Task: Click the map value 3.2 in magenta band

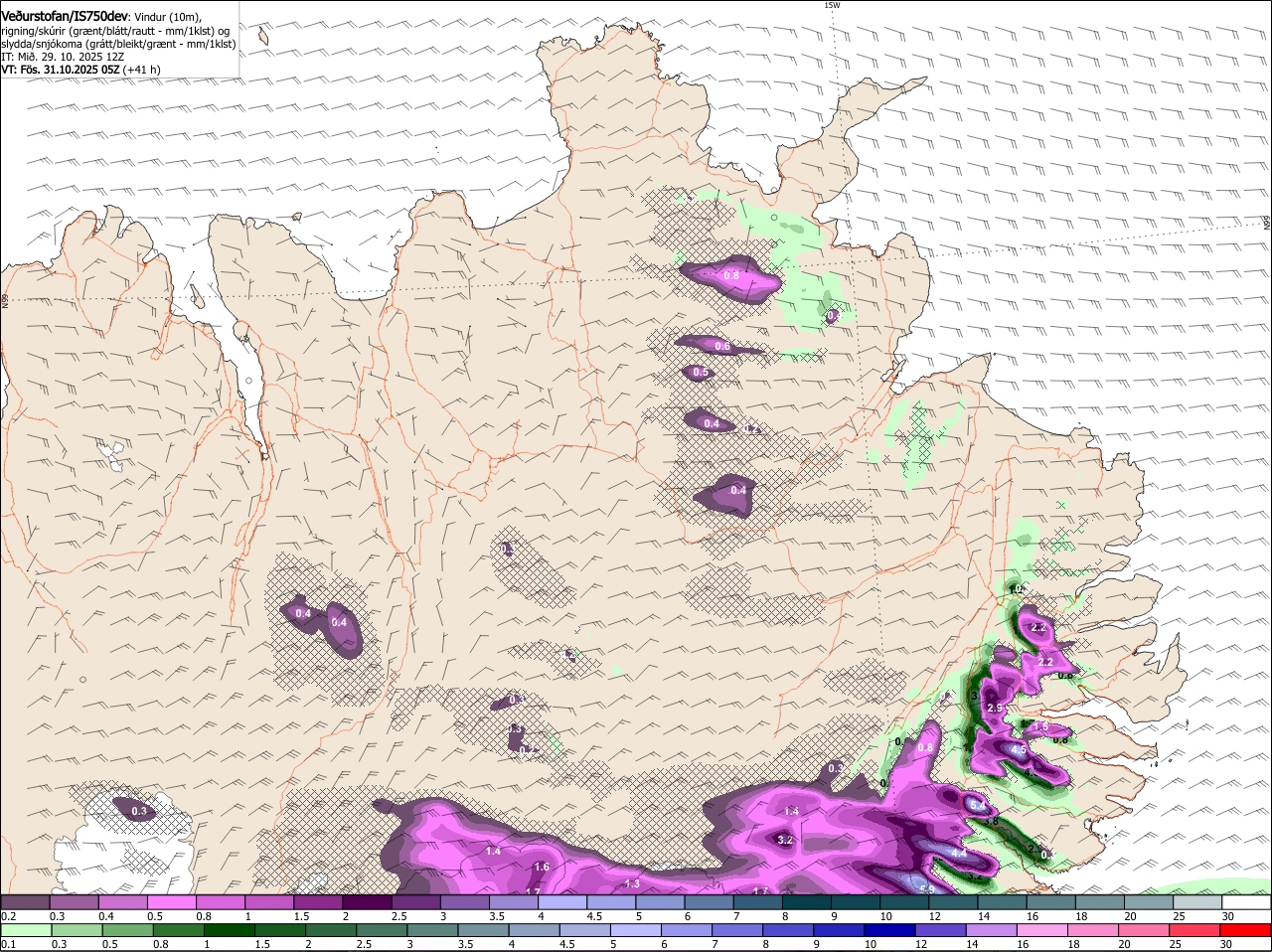Action: pos(785,840)
